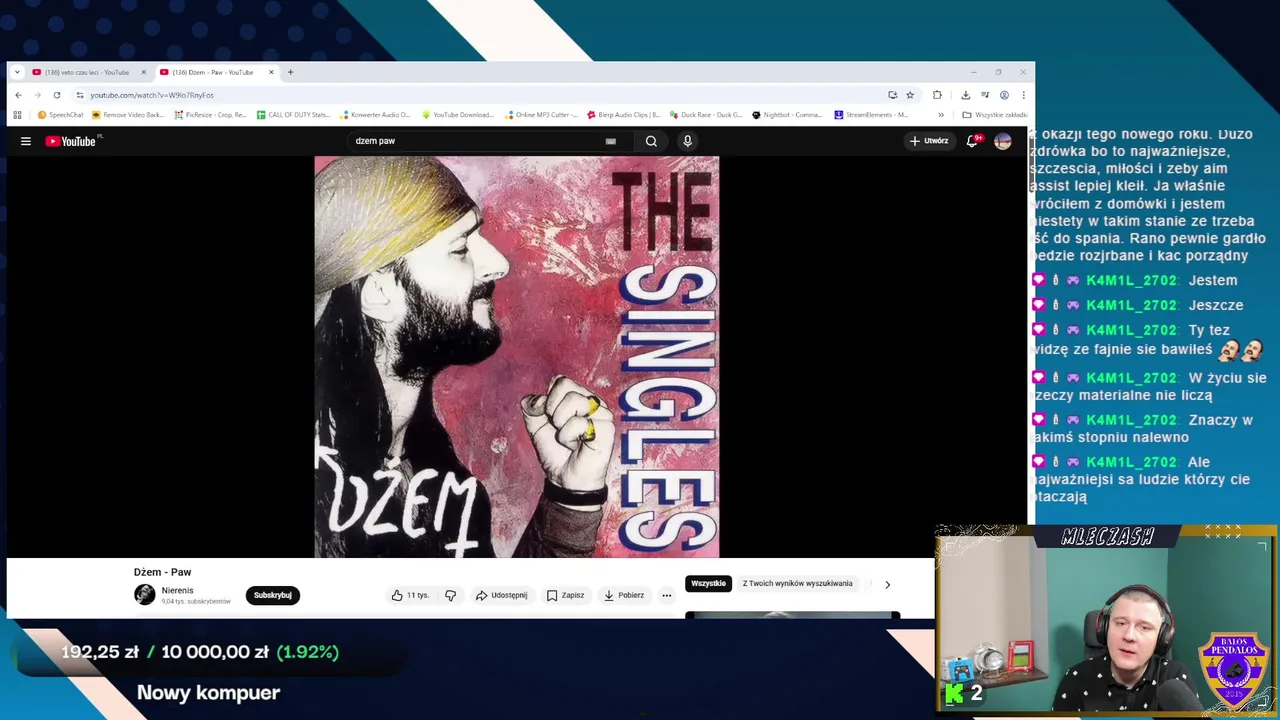Screen dimensions: 1280x720
Task: Click the search magnifier button
Action: (x=651, y=141)
